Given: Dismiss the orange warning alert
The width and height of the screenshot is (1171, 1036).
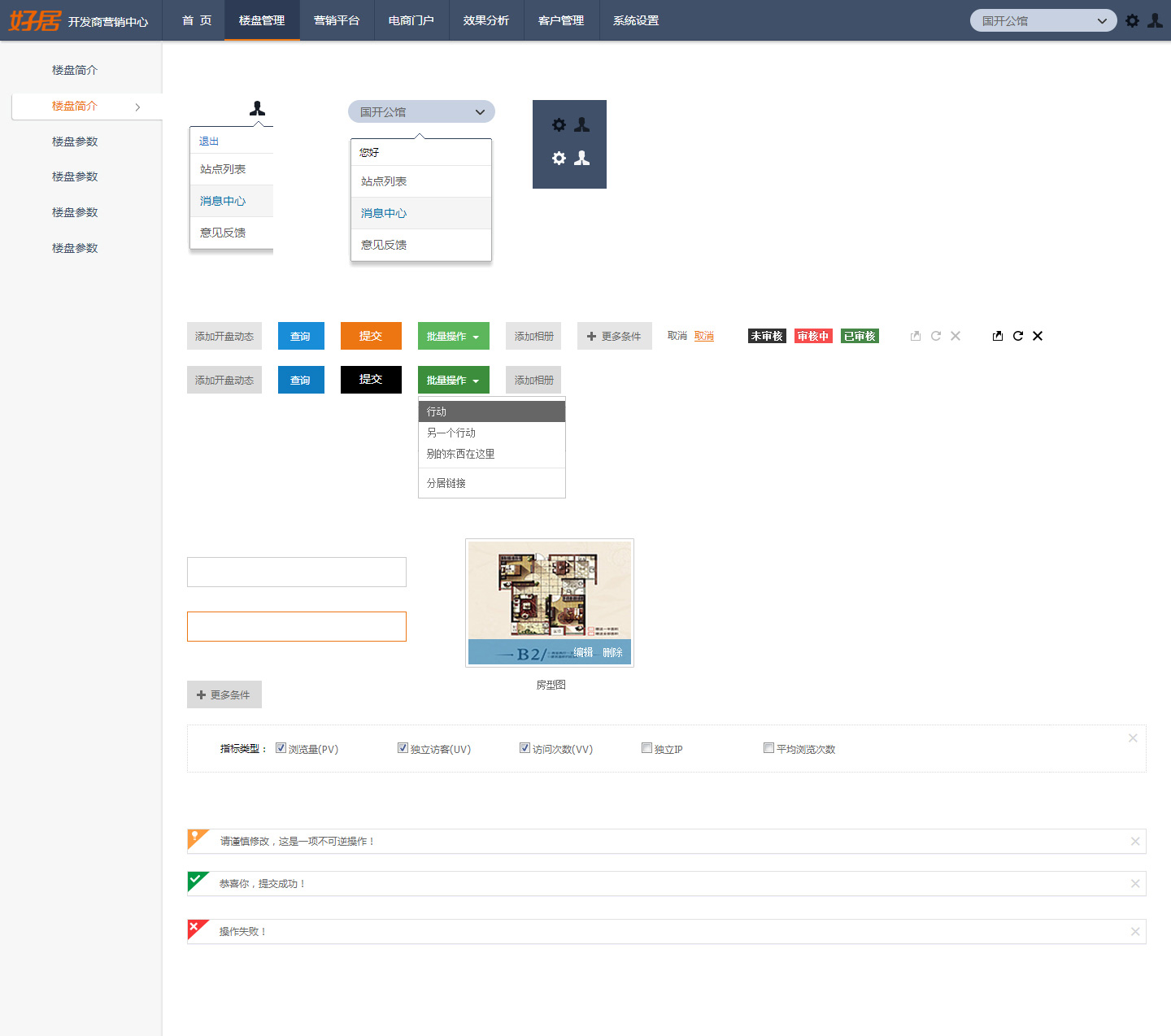Looking at the screenshot, I should pyautogui.click(x=1135, y=842).
